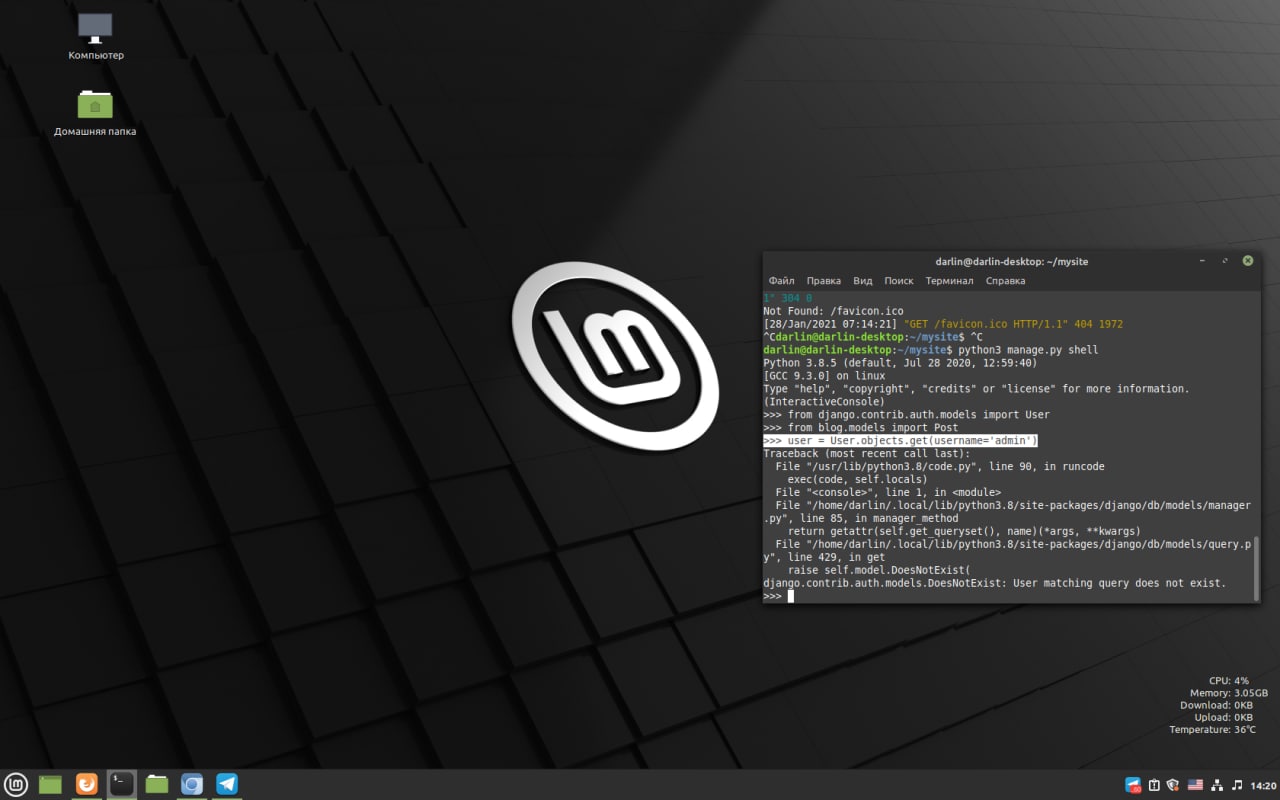Open the network connections tray icon
The width and height of the screenshot is (1280, 800).
[1216, 785]
